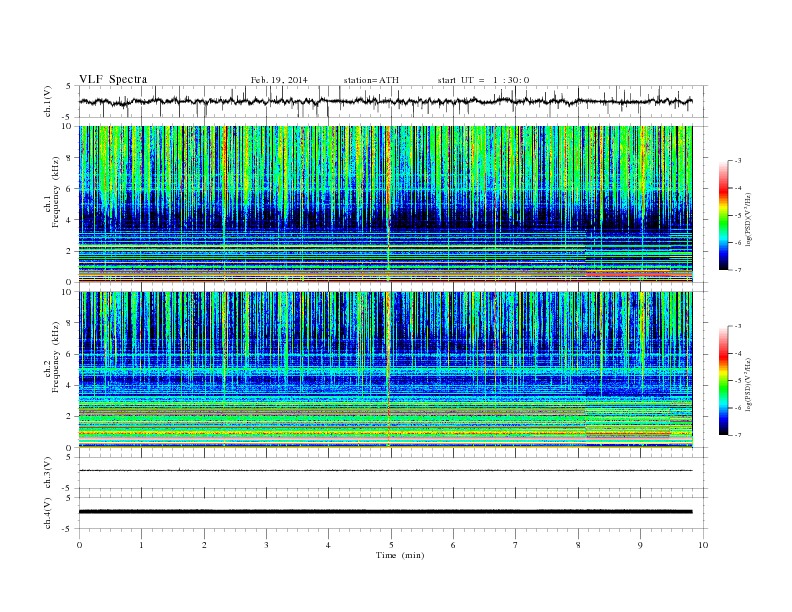The height and width of the screenshot is (612, 792).
Task: Click the ch.1 frequency tick label '6'
Action: pos(70,189)
